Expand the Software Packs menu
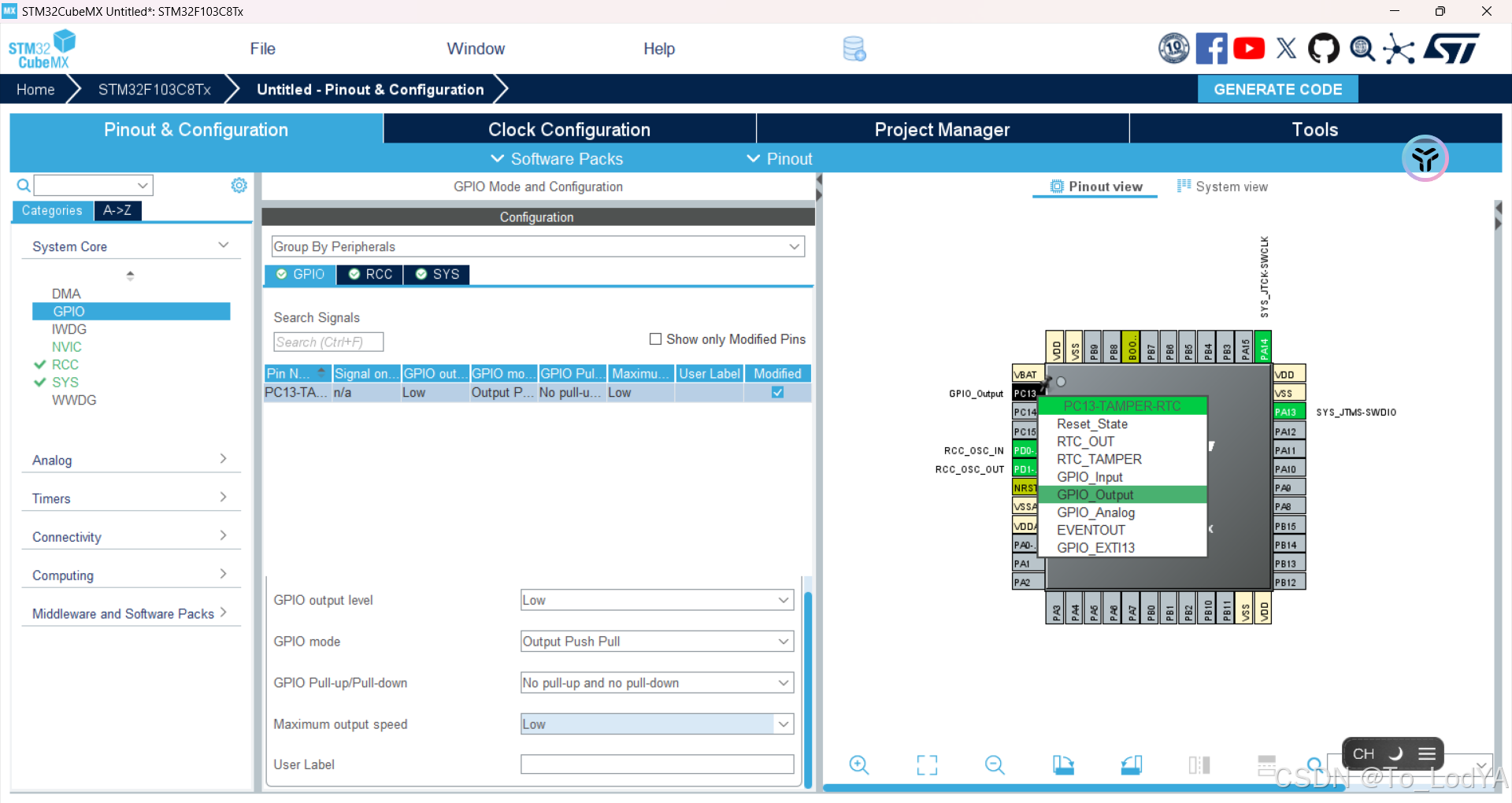This screenshot has width=1512, height=803. [x=557, y=159]
